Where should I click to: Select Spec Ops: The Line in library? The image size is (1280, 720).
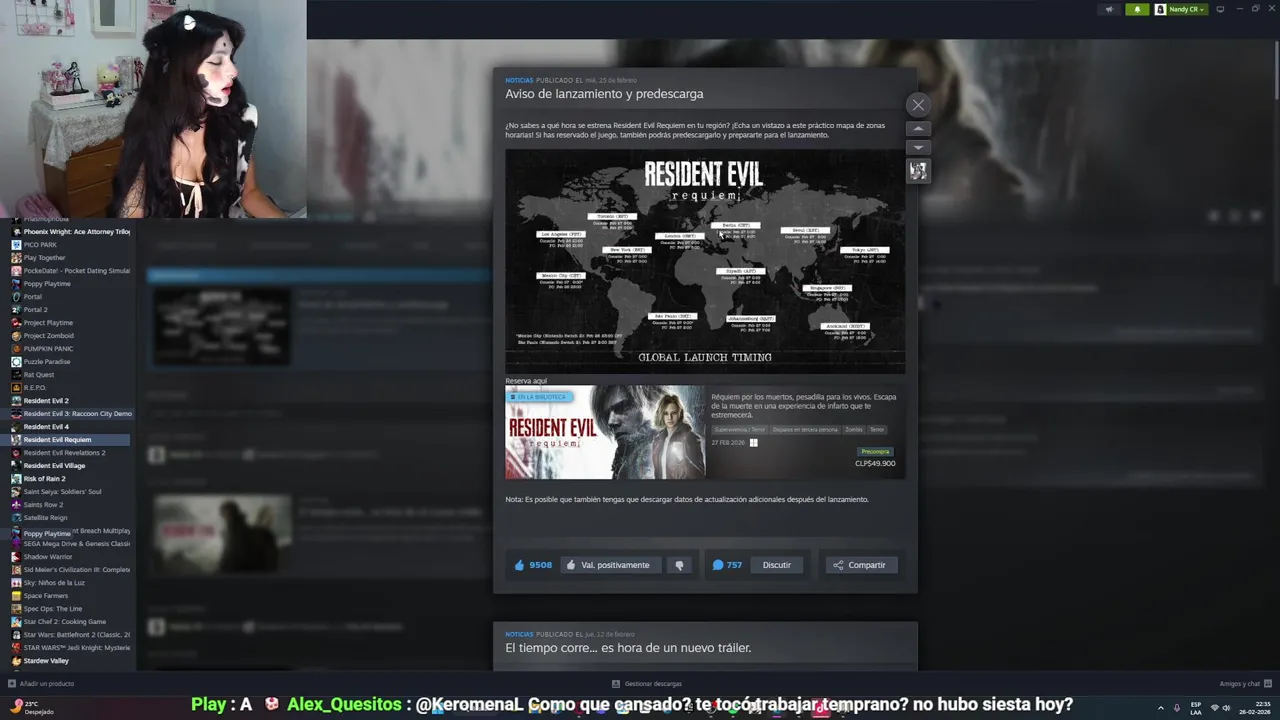click(70, 609)
